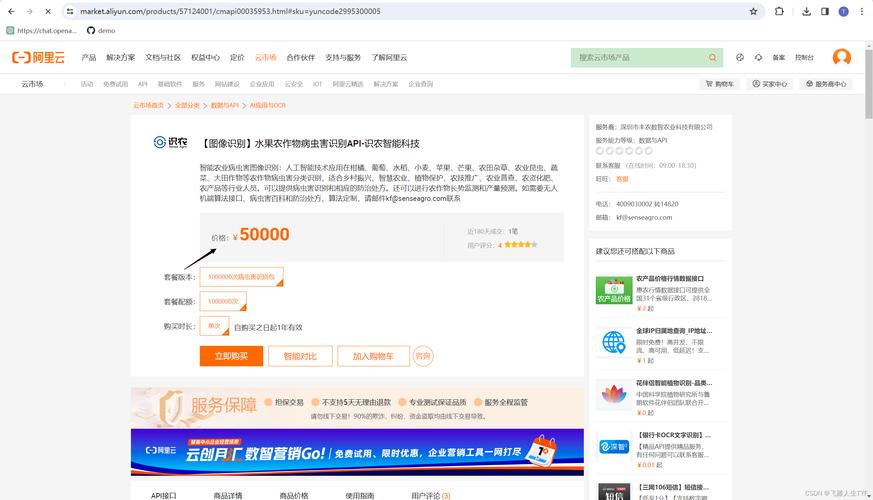Viewport: 873px width, 500px height.
Task: Click into the marketplace search field
Action: 637,57
